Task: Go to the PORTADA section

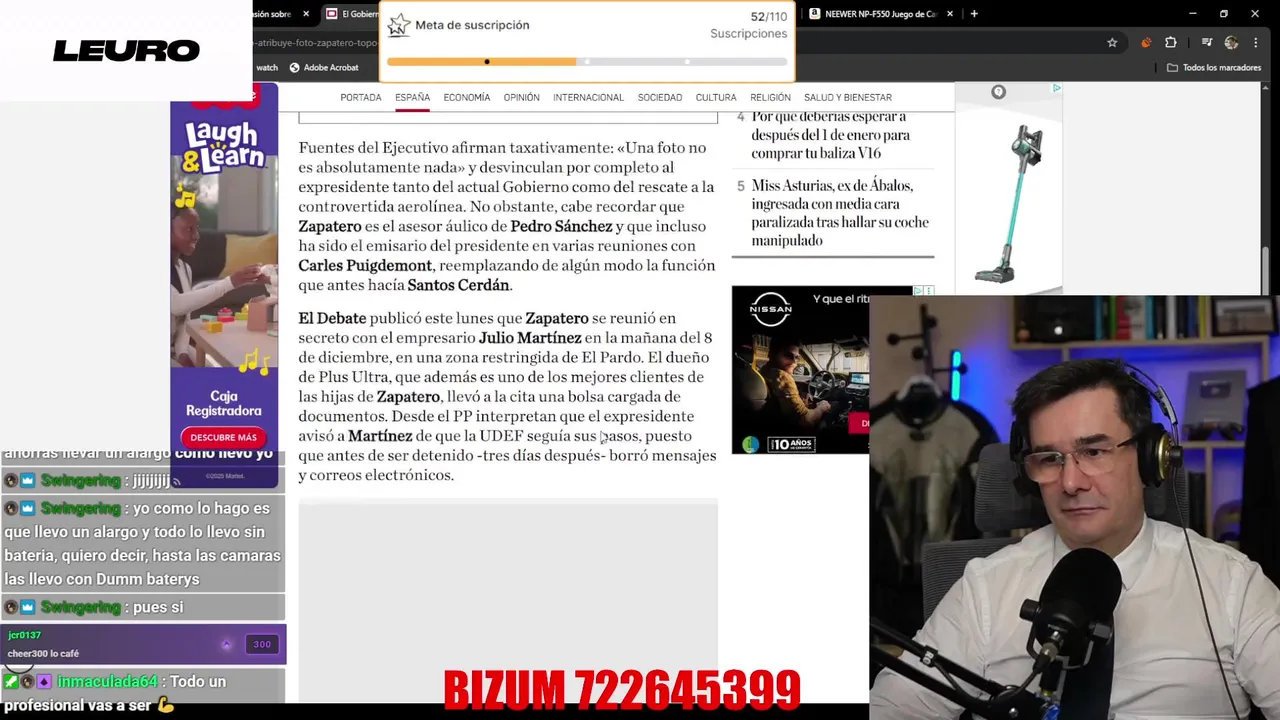Action: (x=361, y=97)
